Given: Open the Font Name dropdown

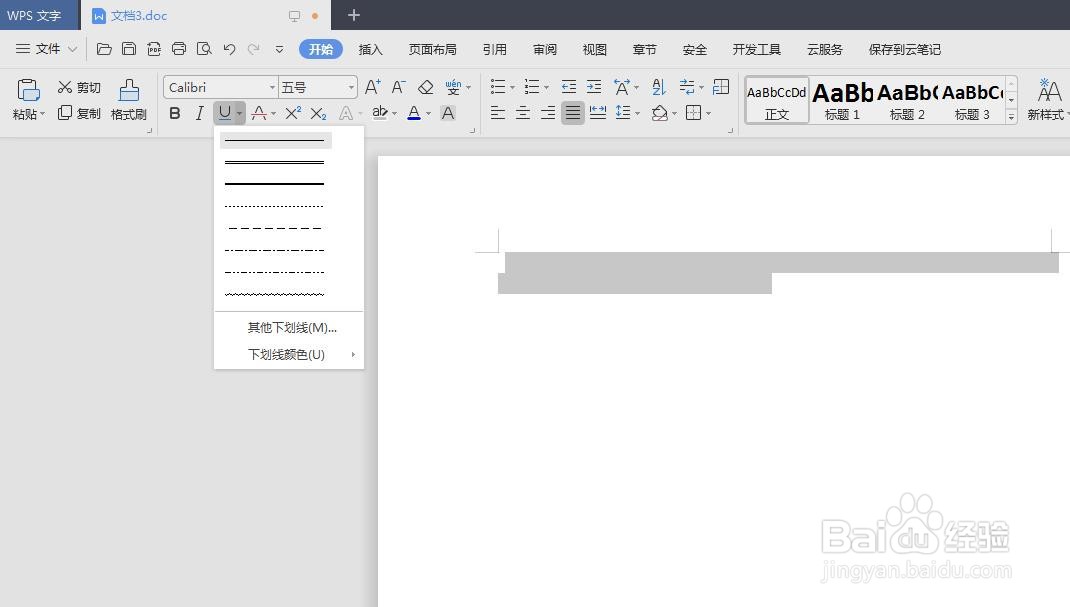Looking at the screenshot, I should 220,86.
